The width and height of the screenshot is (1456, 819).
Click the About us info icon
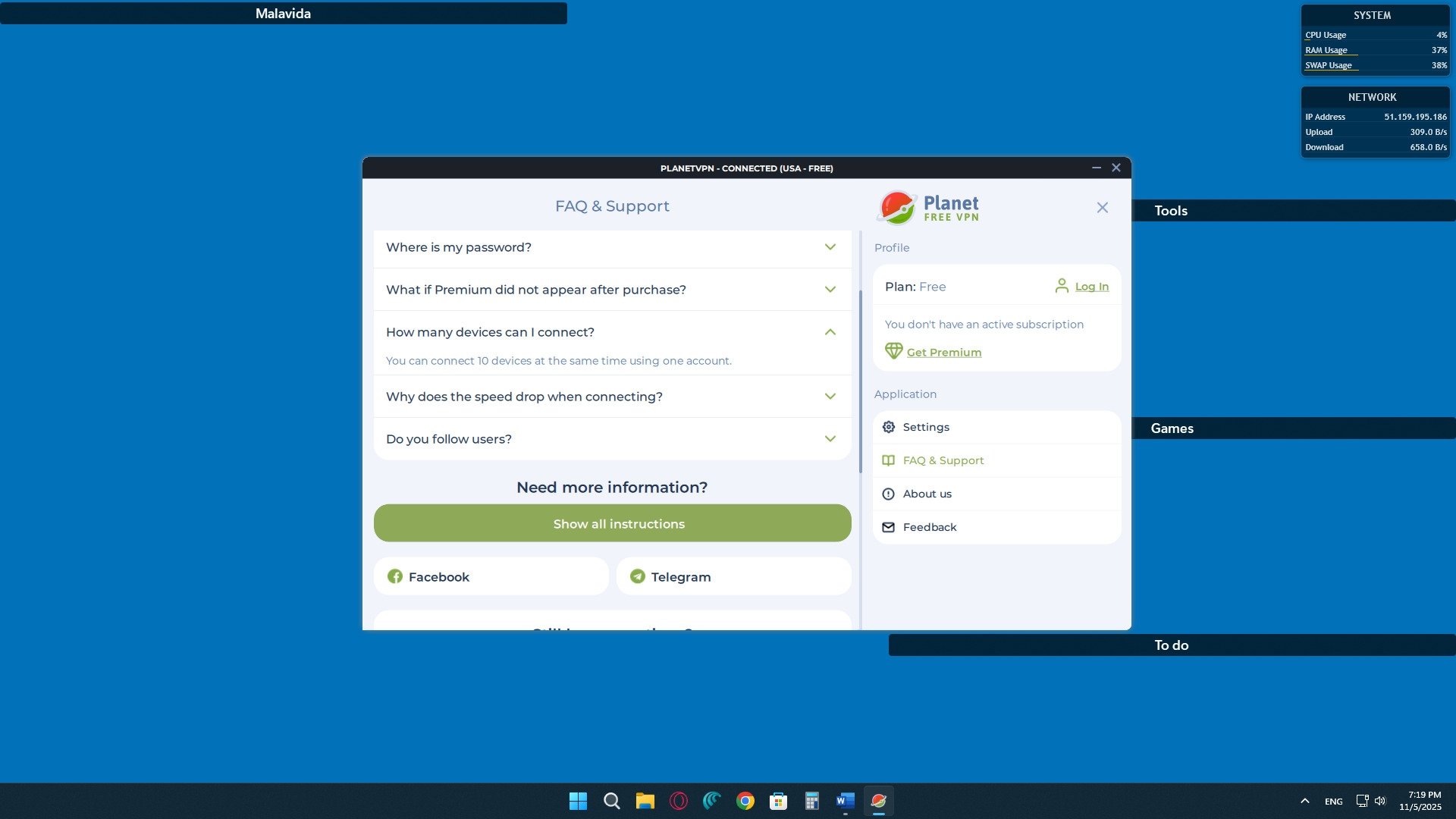click(889, 494)
